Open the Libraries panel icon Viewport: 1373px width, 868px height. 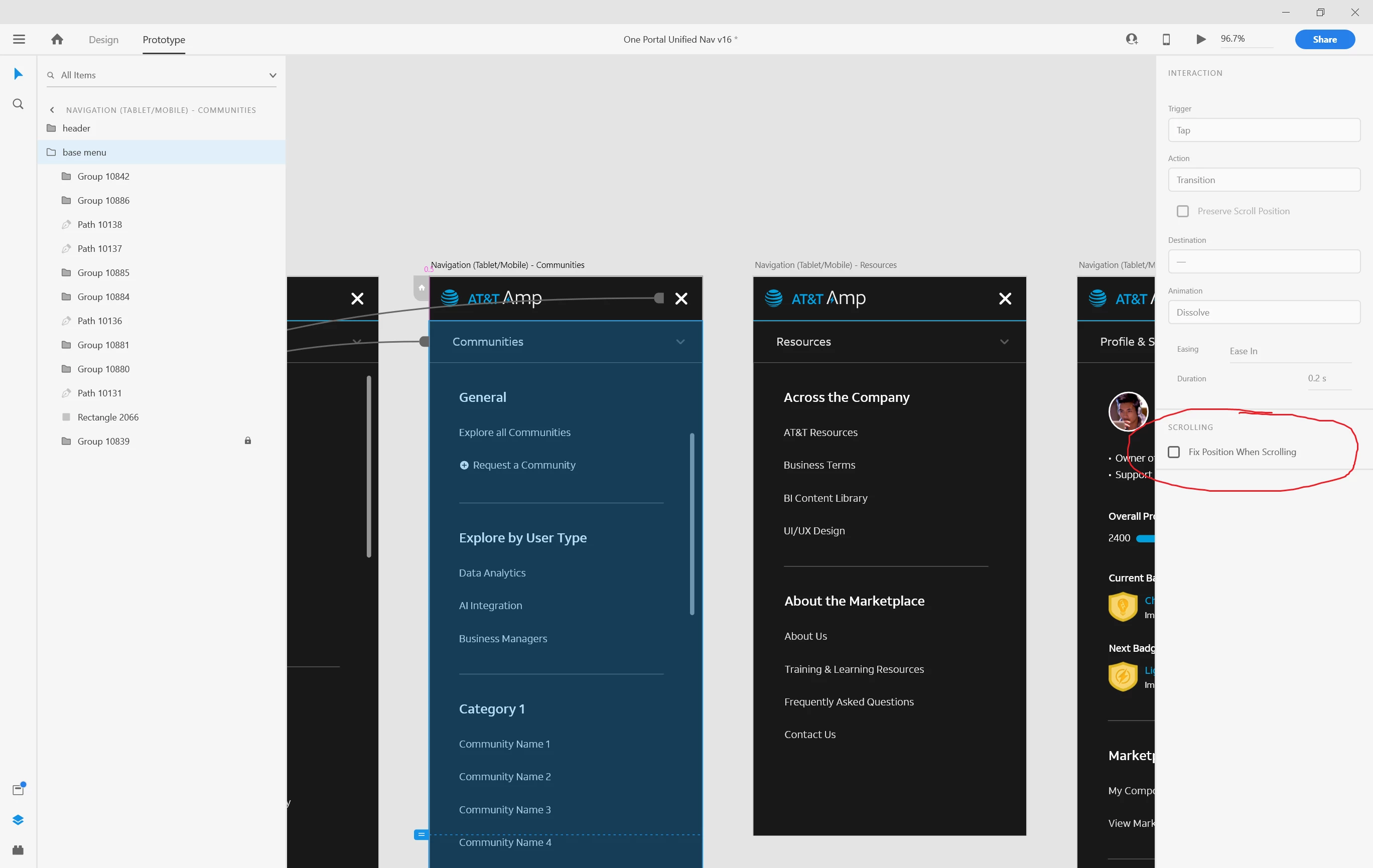18,789
